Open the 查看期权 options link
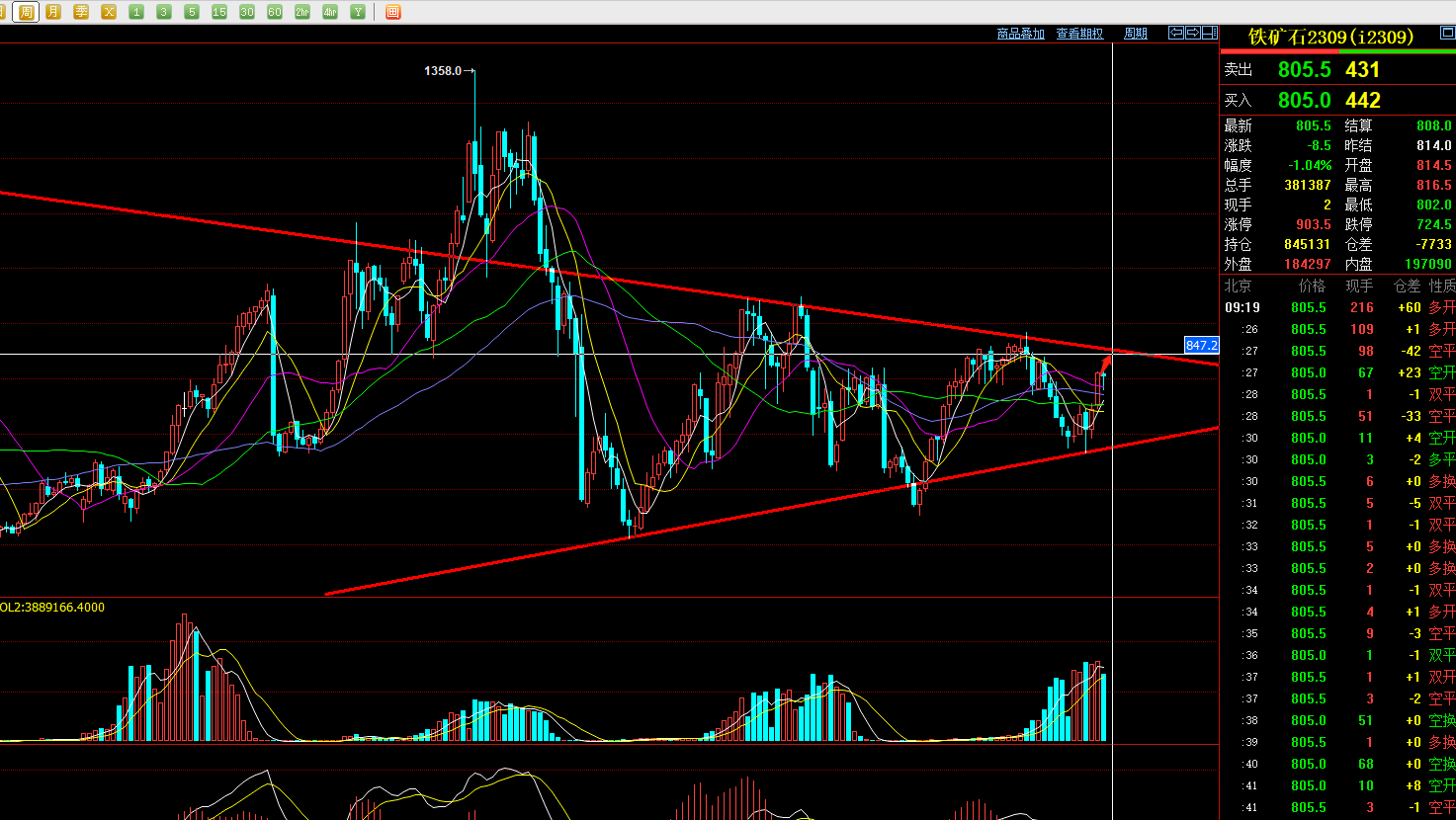Screen dimensions: 1456x820 tap(1079, 34)
